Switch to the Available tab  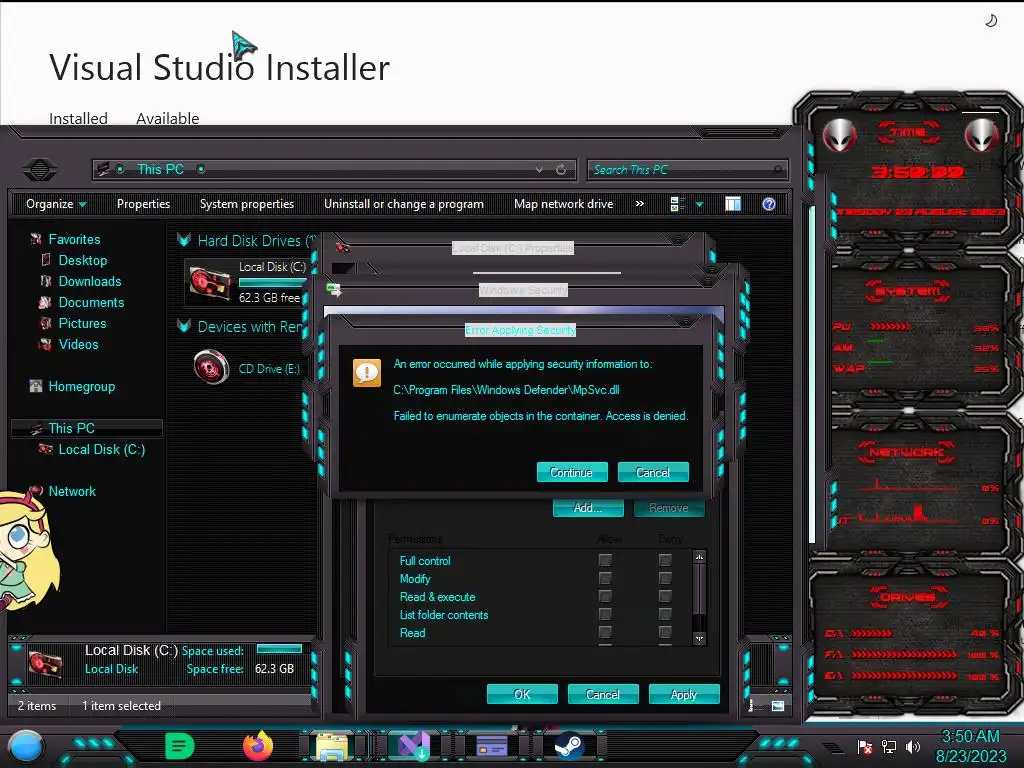pos(168,118)
